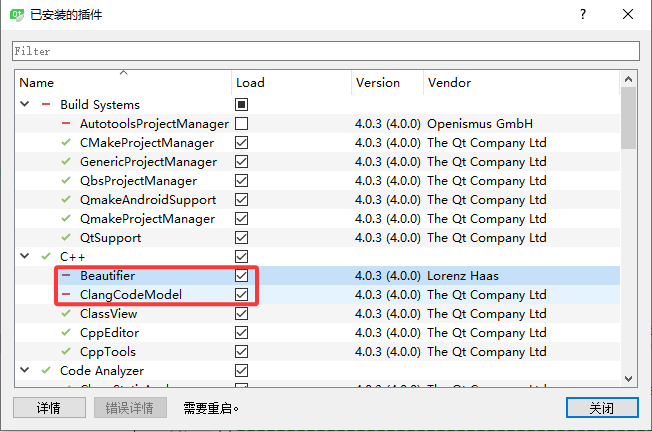
Task: Select the CppEditor plugin name
Action: tap(109, 333)
